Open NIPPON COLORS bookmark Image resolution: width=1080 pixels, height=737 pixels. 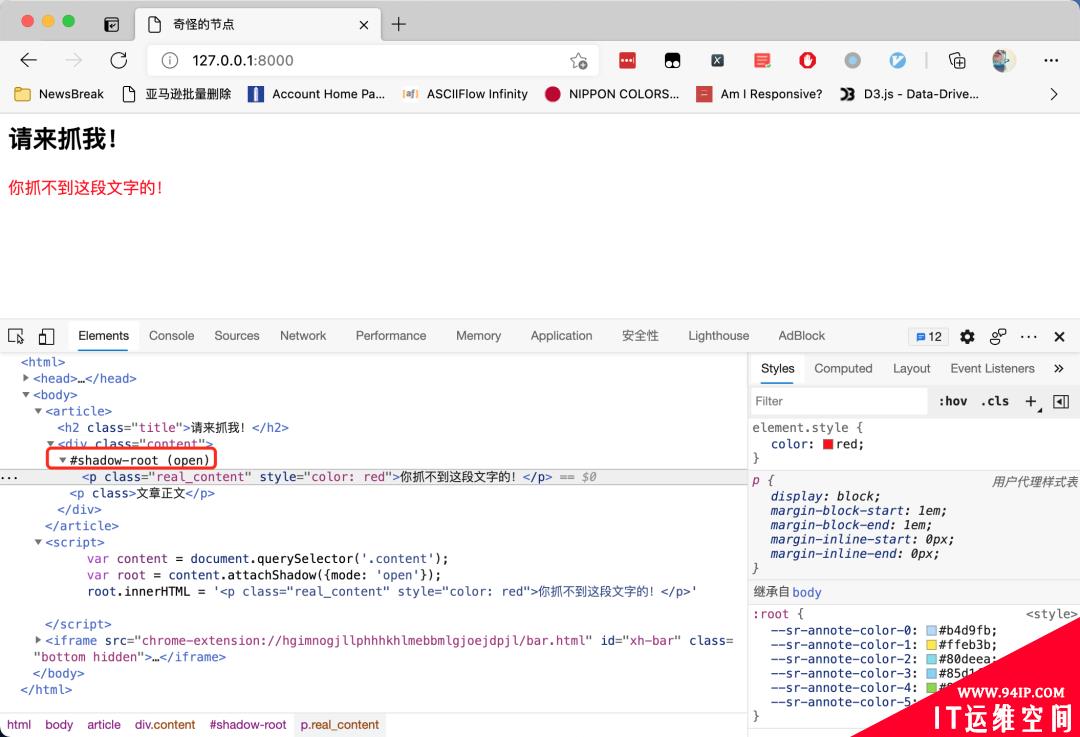click(x=612, y=94)
